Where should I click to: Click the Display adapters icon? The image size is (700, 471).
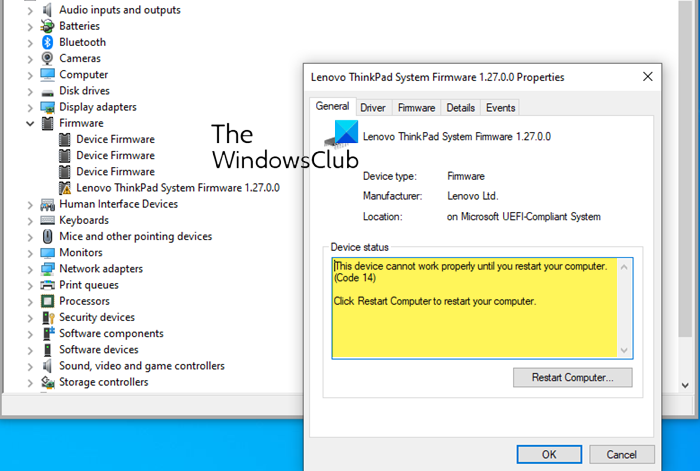click(47, 107)
